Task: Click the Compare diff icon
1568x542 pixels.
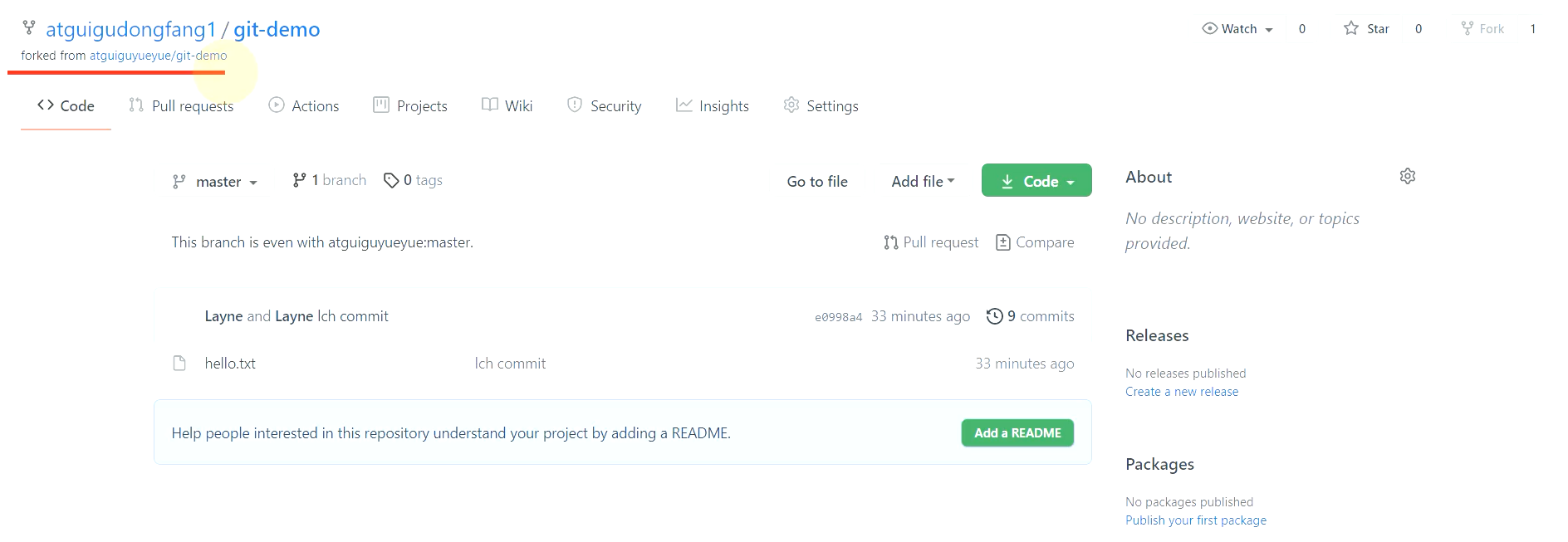Action: click(1003, 242)
